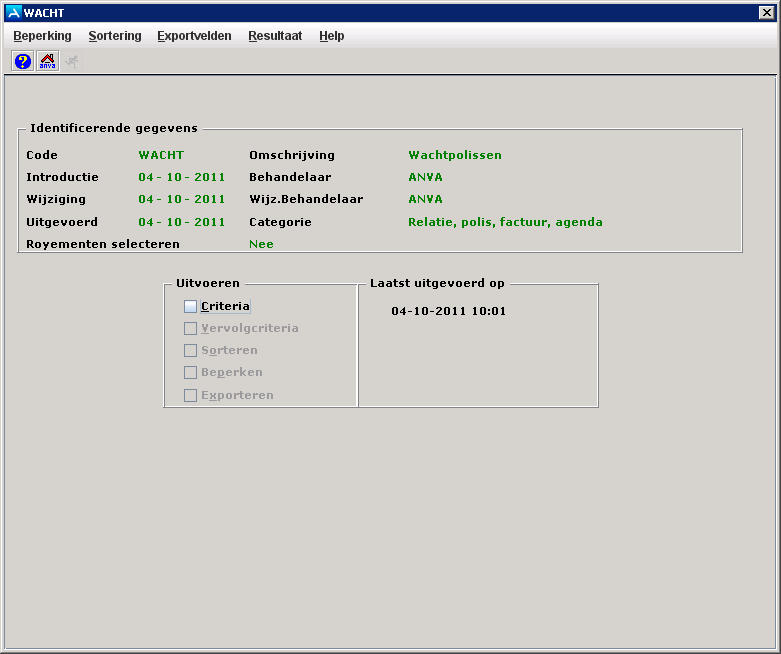Open the Beperking menu
This screenshot has height=654, width=781.
(x=42, y=36)
